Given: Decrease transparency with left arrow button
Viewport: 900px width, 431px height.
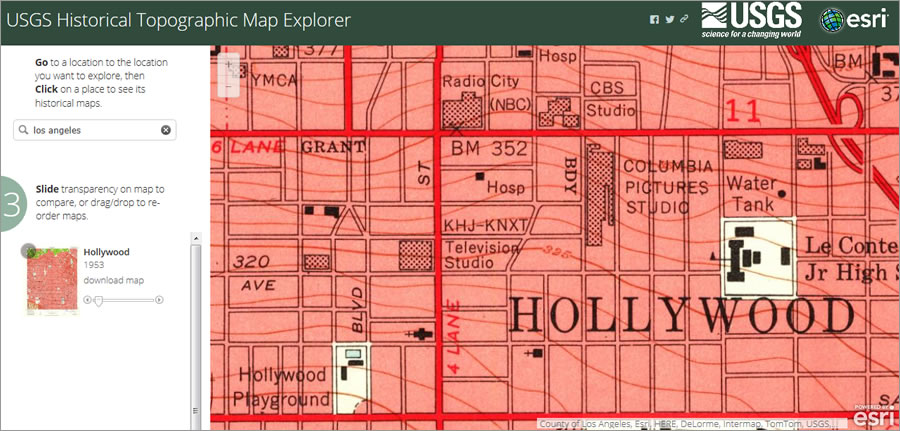Looking at the screenshot, I should click(x=87, y=300).
